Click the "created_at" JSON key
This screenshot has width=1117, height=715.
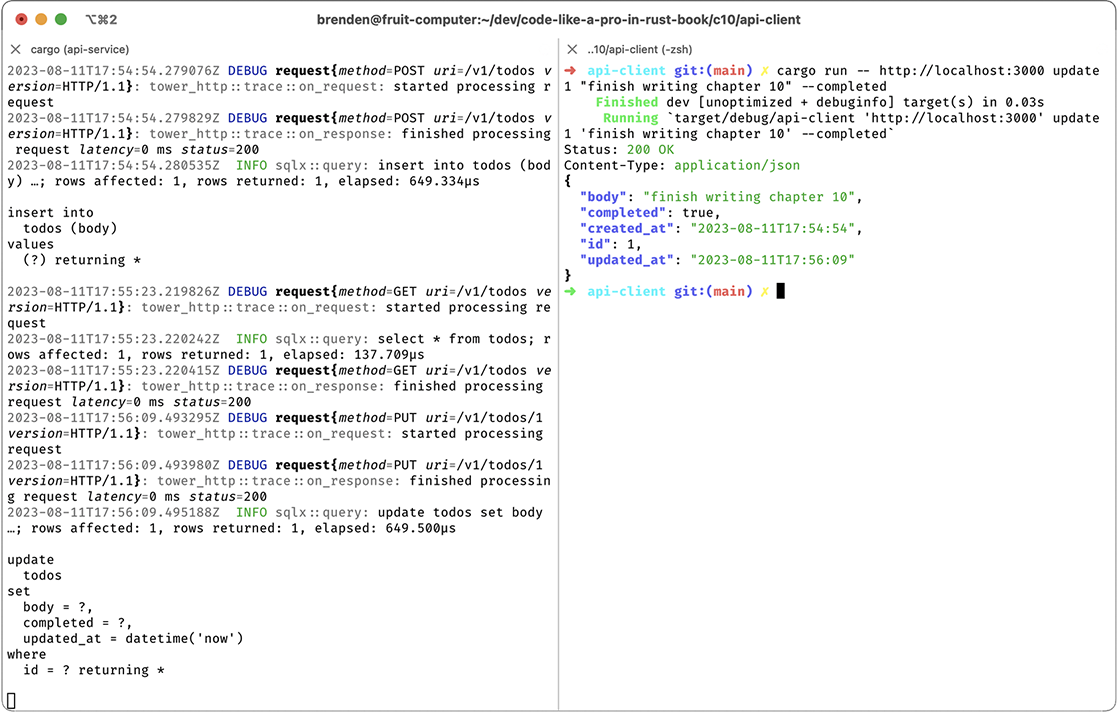pyautogui.click(x=627, y=229)
